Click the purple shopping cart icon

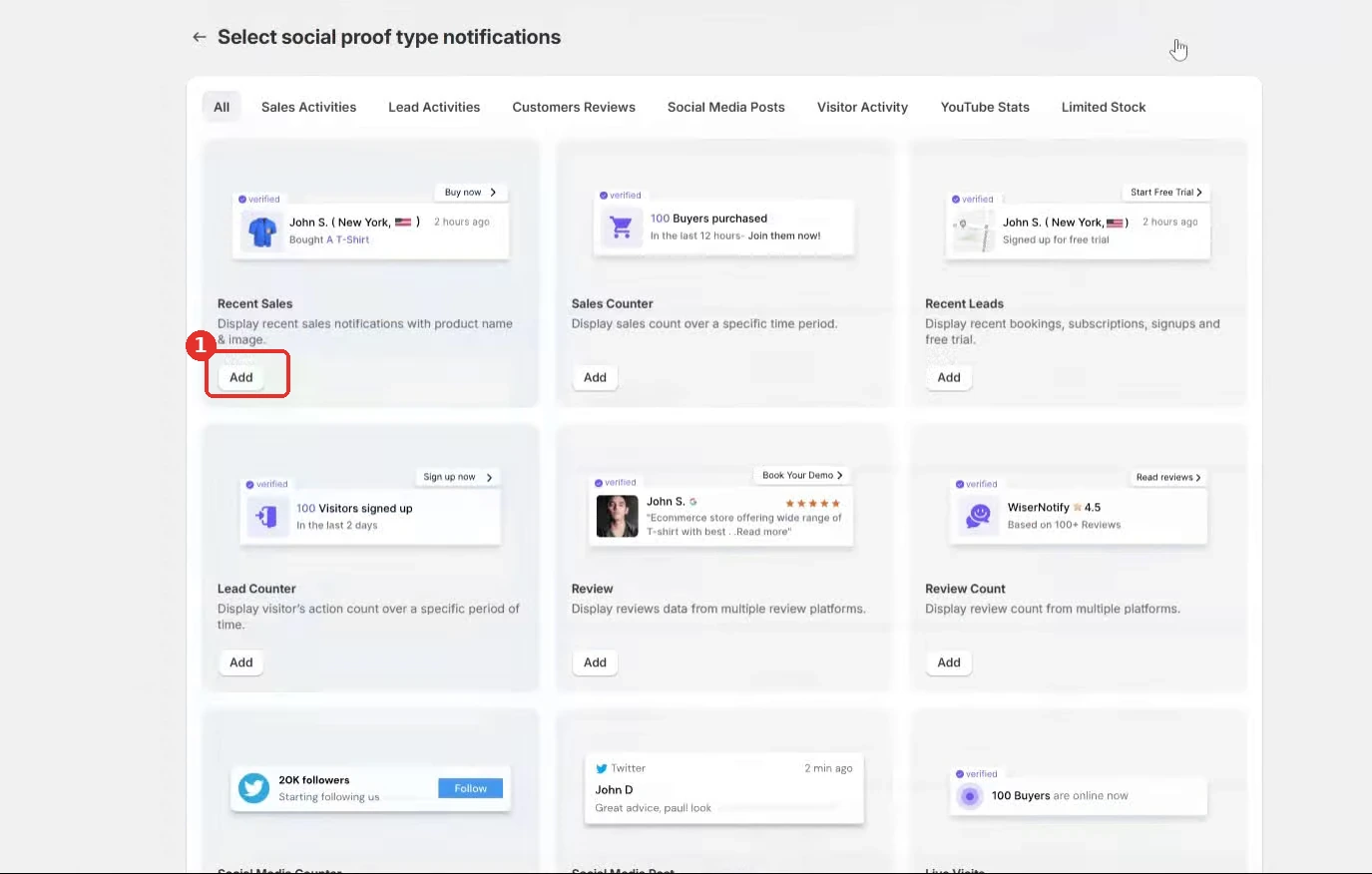[x=621, y=227]
